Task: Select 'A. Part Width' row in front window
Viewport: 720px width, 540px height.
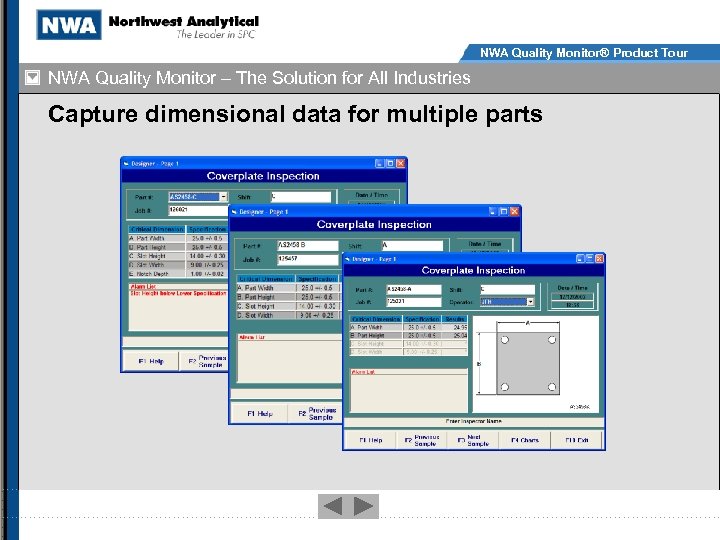Action: pos(409,327)
